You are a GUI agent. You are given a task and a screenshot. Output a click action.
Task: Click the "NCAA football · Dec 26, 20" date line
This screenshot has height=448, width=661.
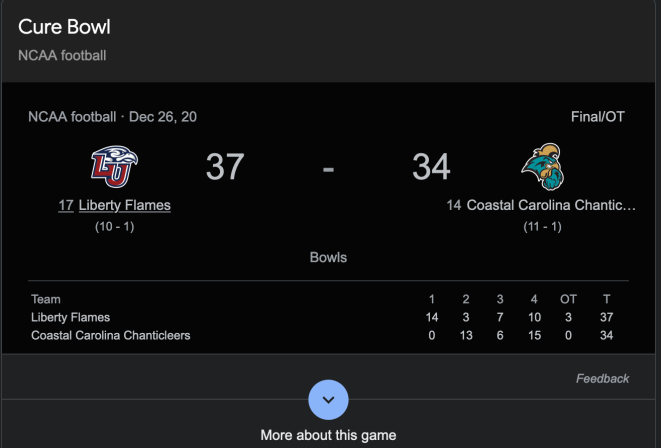113,117
